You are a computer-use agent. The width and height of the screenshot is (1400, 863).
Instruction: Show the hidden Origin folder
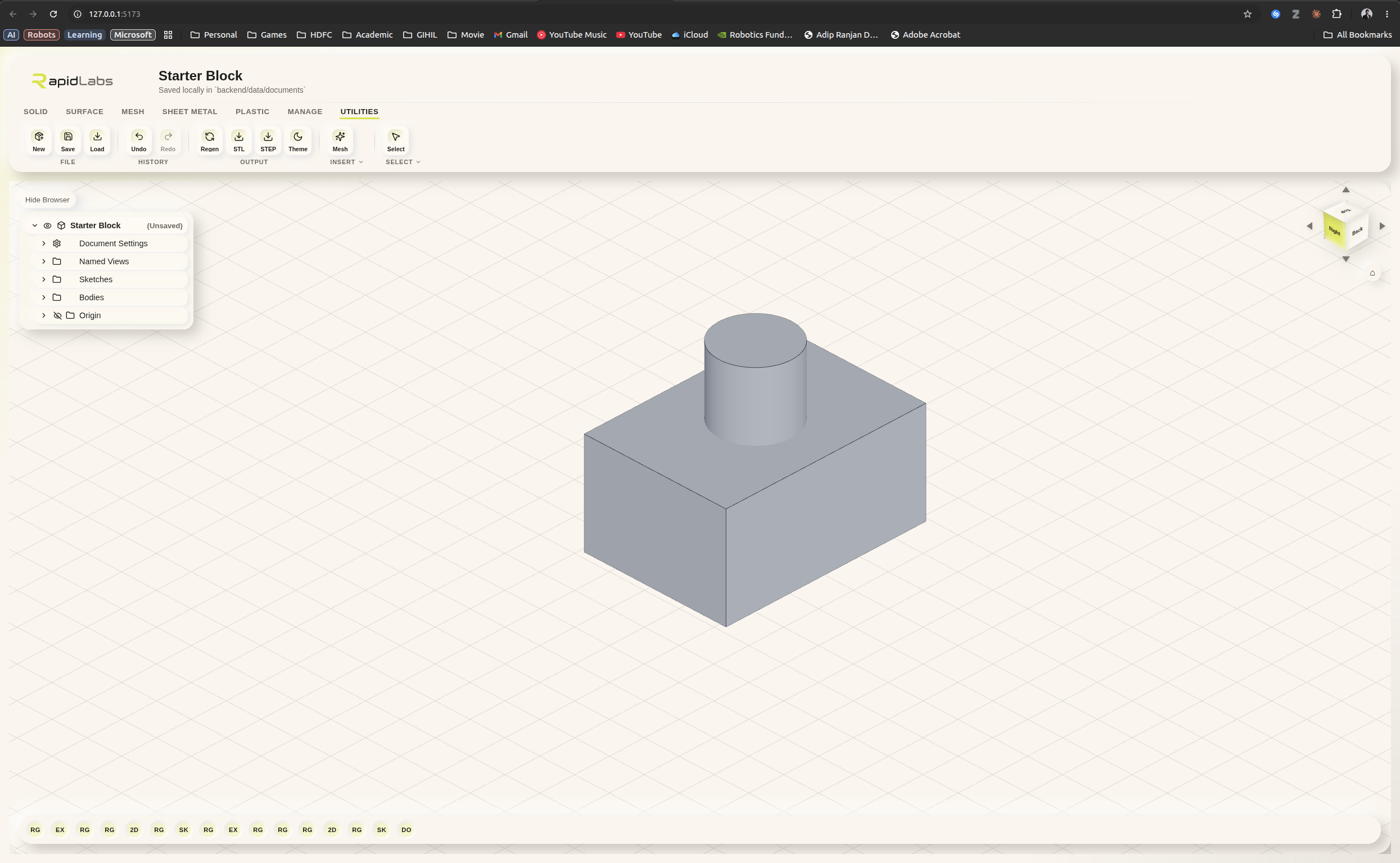point(57,315)
